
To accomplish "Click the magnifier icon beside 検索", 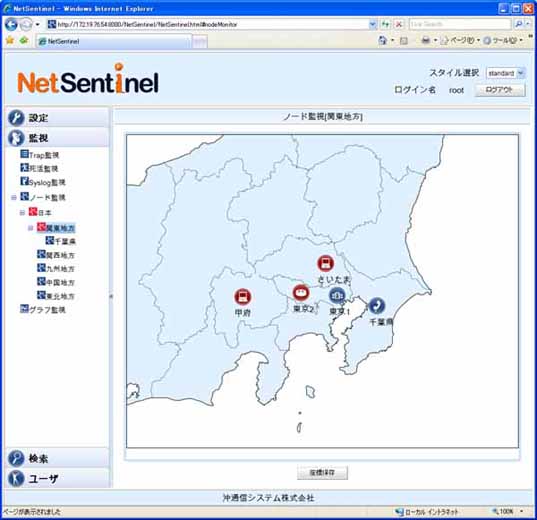I will [16, 458].
